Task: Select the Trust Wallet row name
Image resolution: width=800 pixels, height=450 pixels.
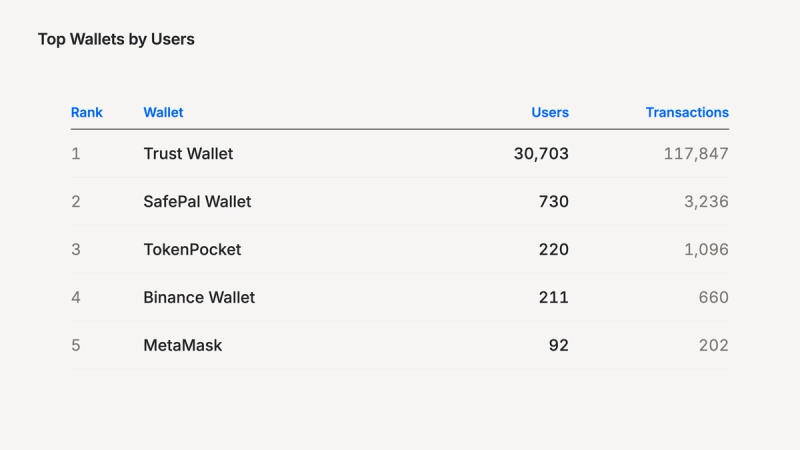Action: pyautogui.click(x=188, y=154)
